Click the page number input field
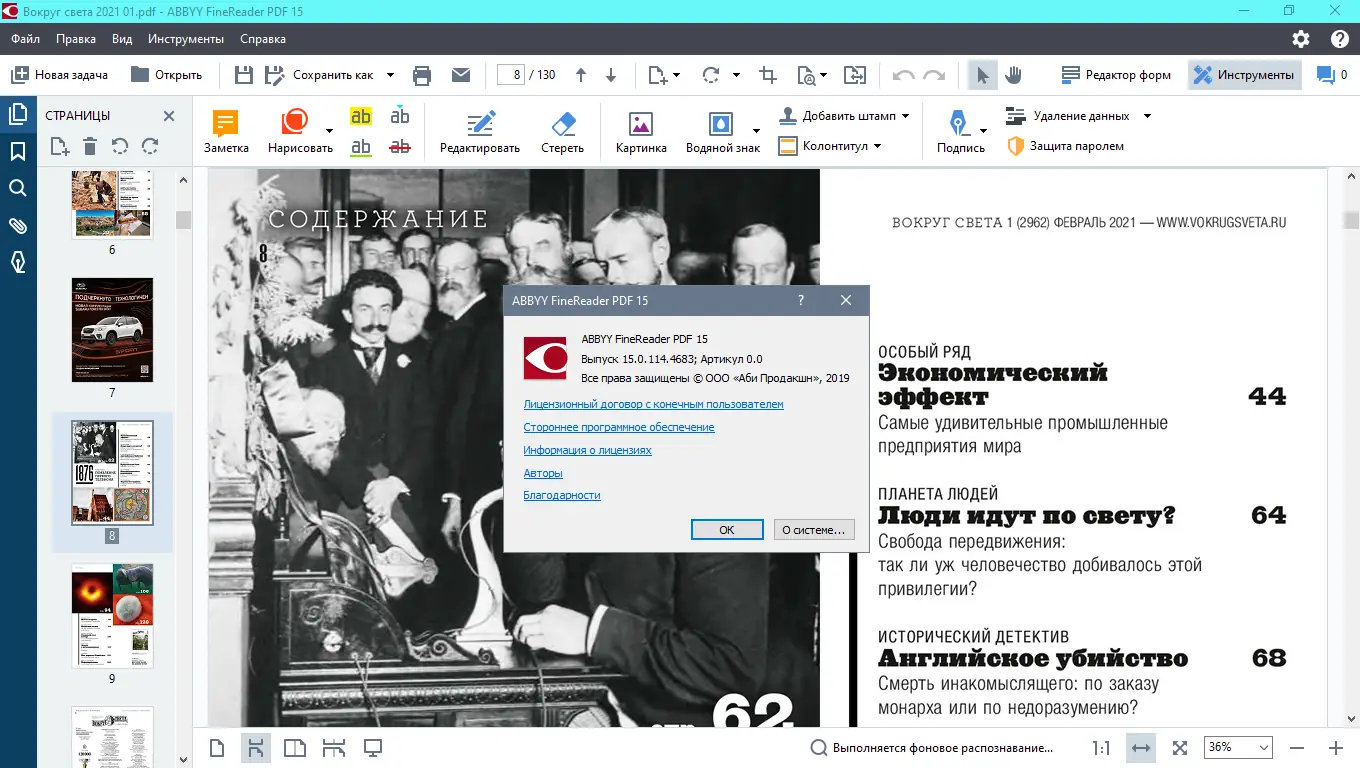Screen dimensions: 1360x768 511,75
